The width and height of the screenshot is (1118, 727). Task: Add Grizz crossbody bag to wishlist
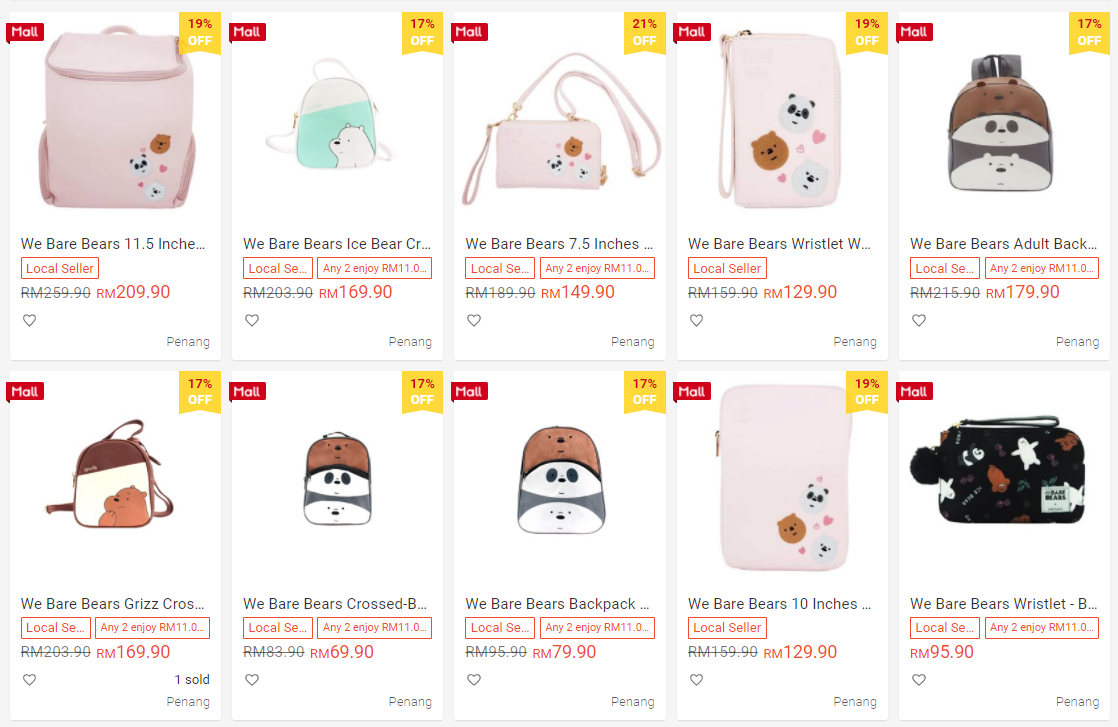[30, 680]
